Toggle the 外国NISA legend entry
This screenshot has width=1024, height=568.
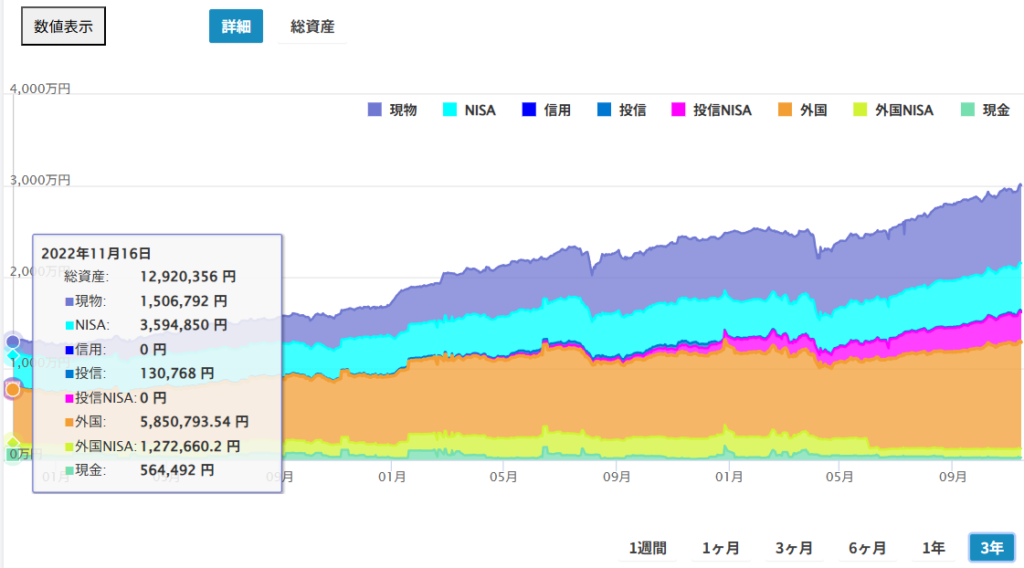coord(893,110)
